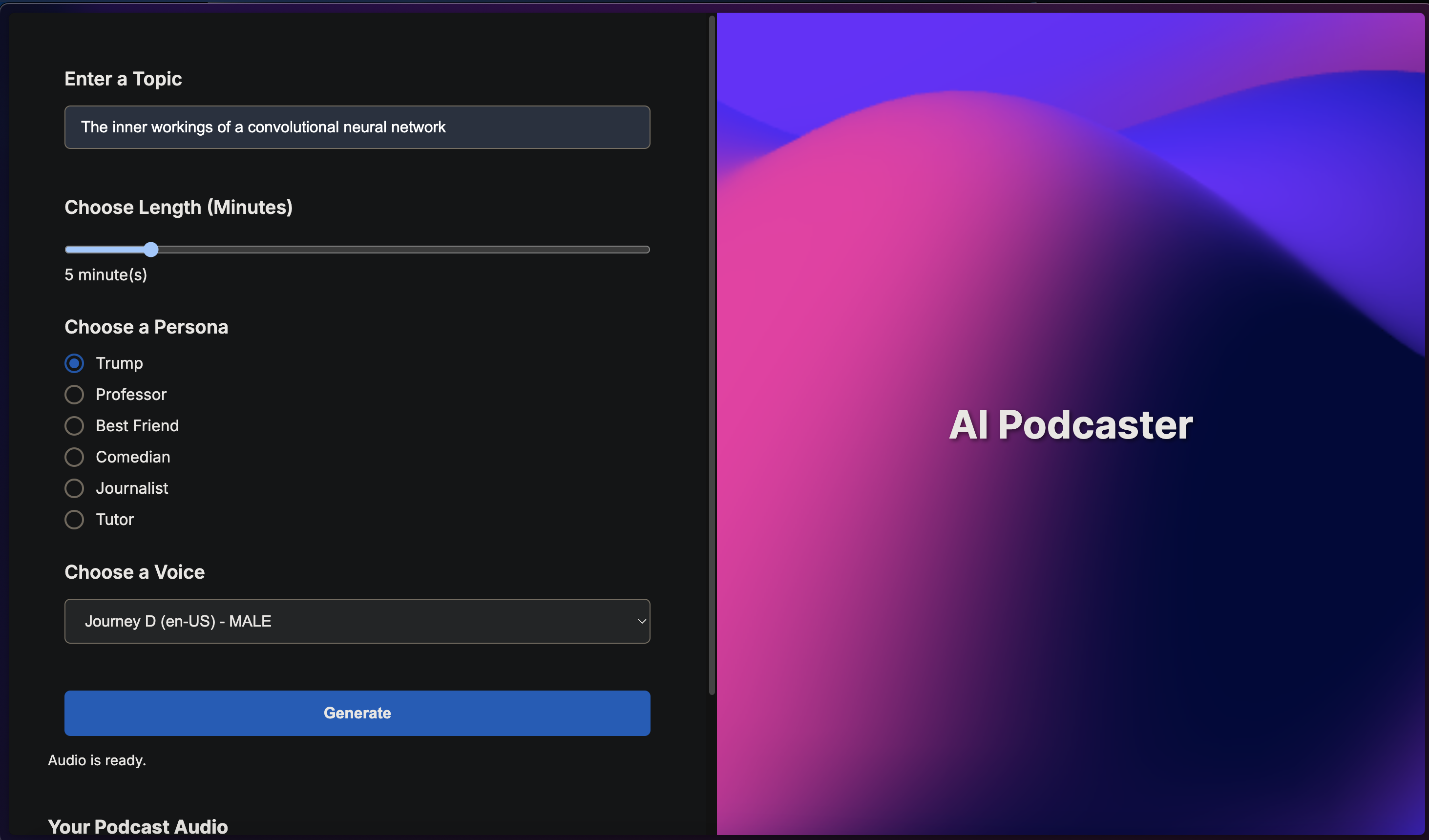The height and width of the screenshot is (840, 1429).
Task: Select the Professor persona
Action: coord(74,394)
